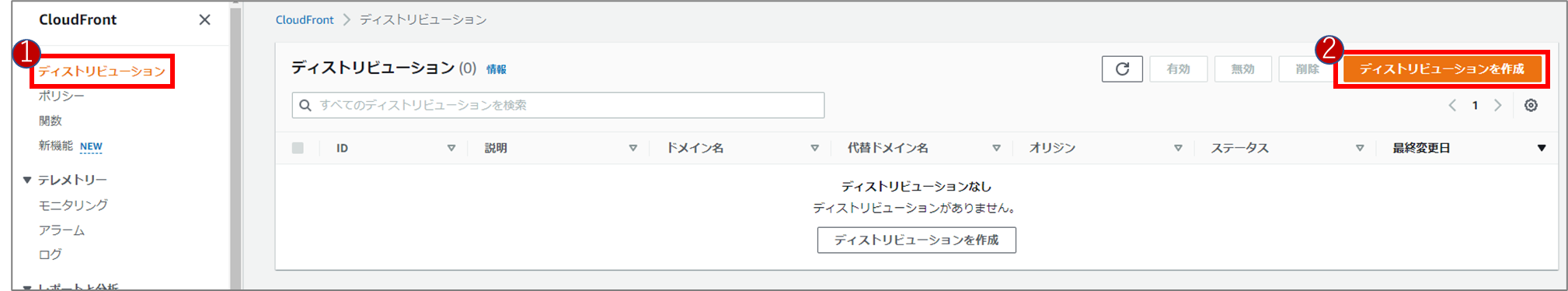Screen dimensions: 1568x291
Task: Go to next page arrow
Action: [x=1497, y=105]
